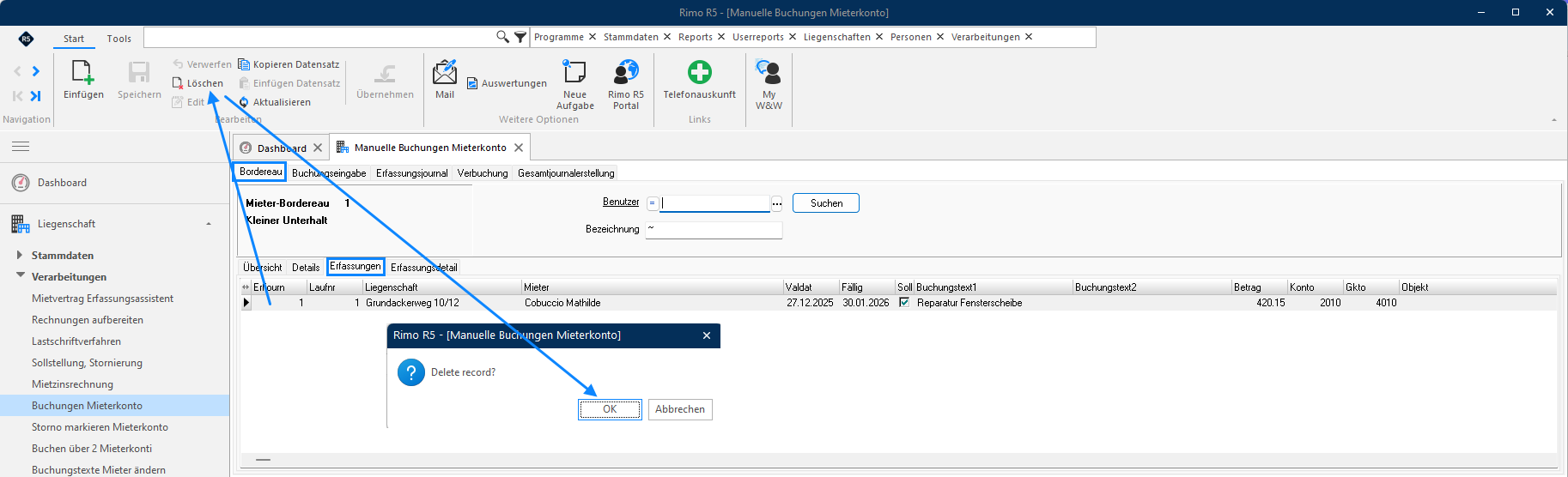Viewport: 1568px width, 477px height.
Task: Click the filter funnel icon beside search
Action: point(520,37)
